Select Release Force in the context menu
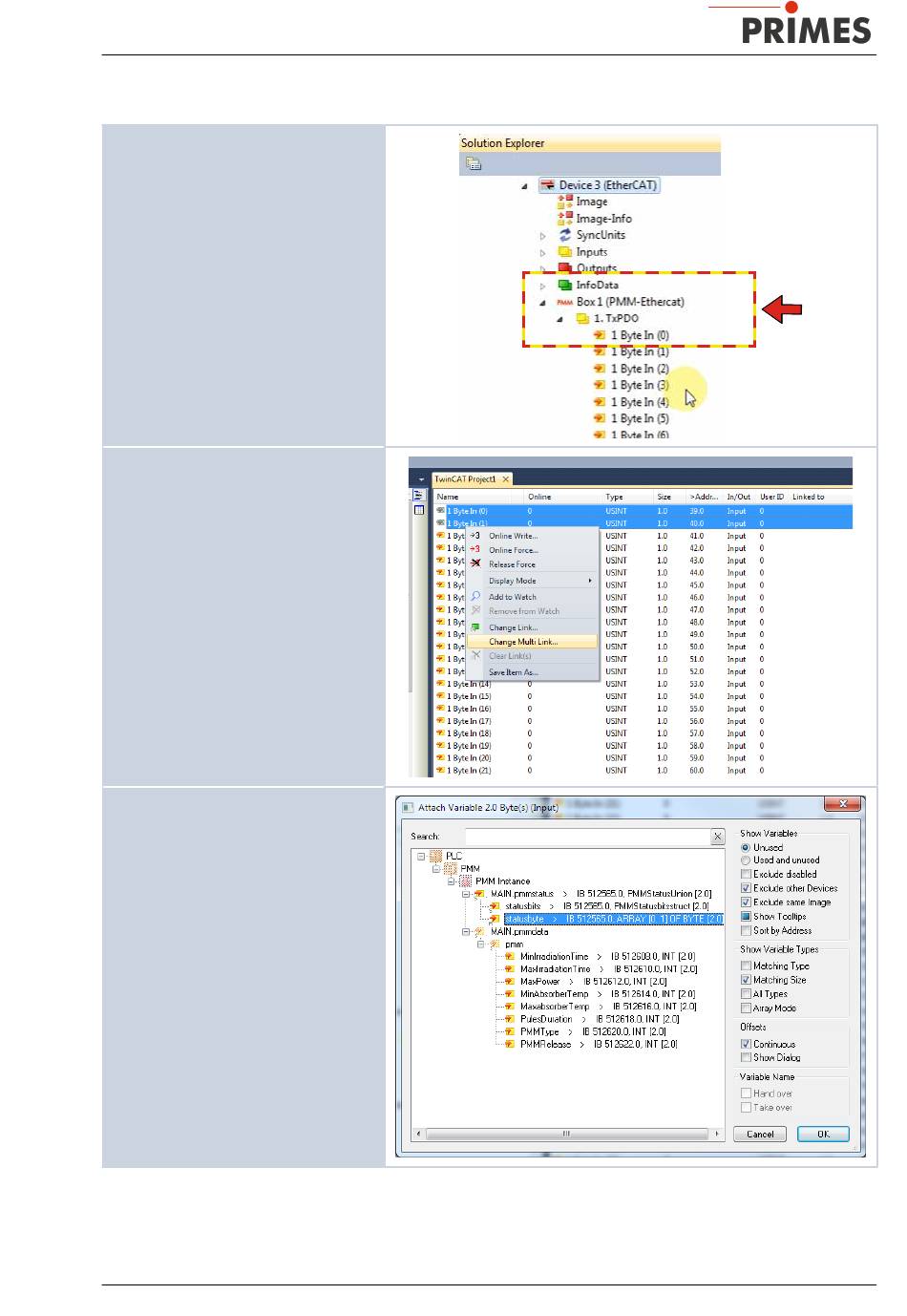 [512, 564]
